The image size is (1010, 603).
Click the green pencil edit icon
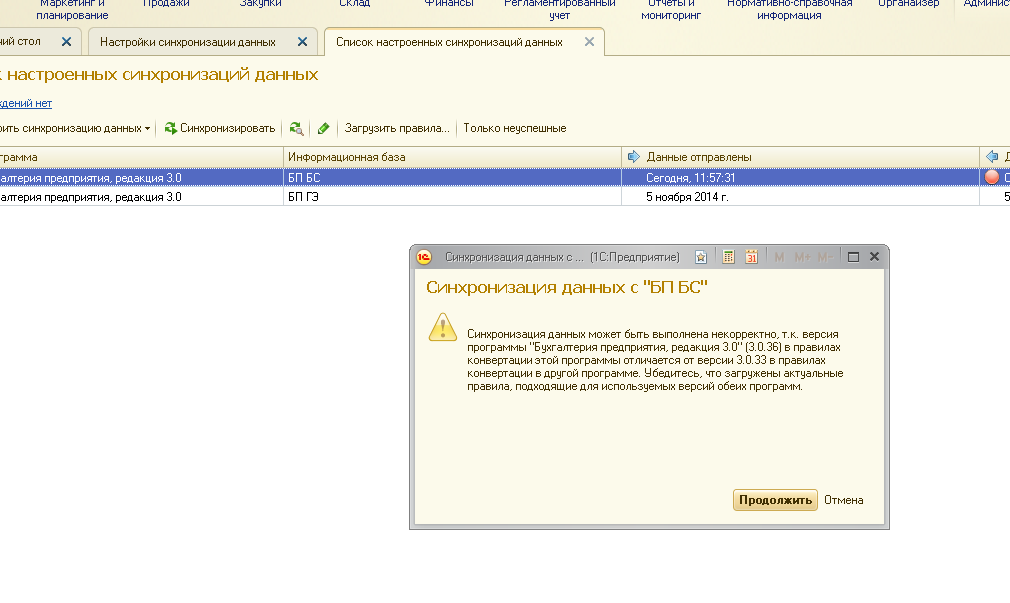click(x=323, y=128)
